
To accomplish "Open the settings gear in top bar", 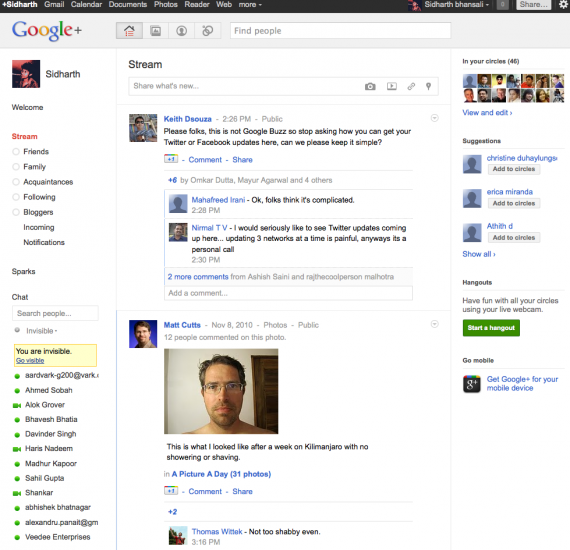I will (x=563, y=4).
